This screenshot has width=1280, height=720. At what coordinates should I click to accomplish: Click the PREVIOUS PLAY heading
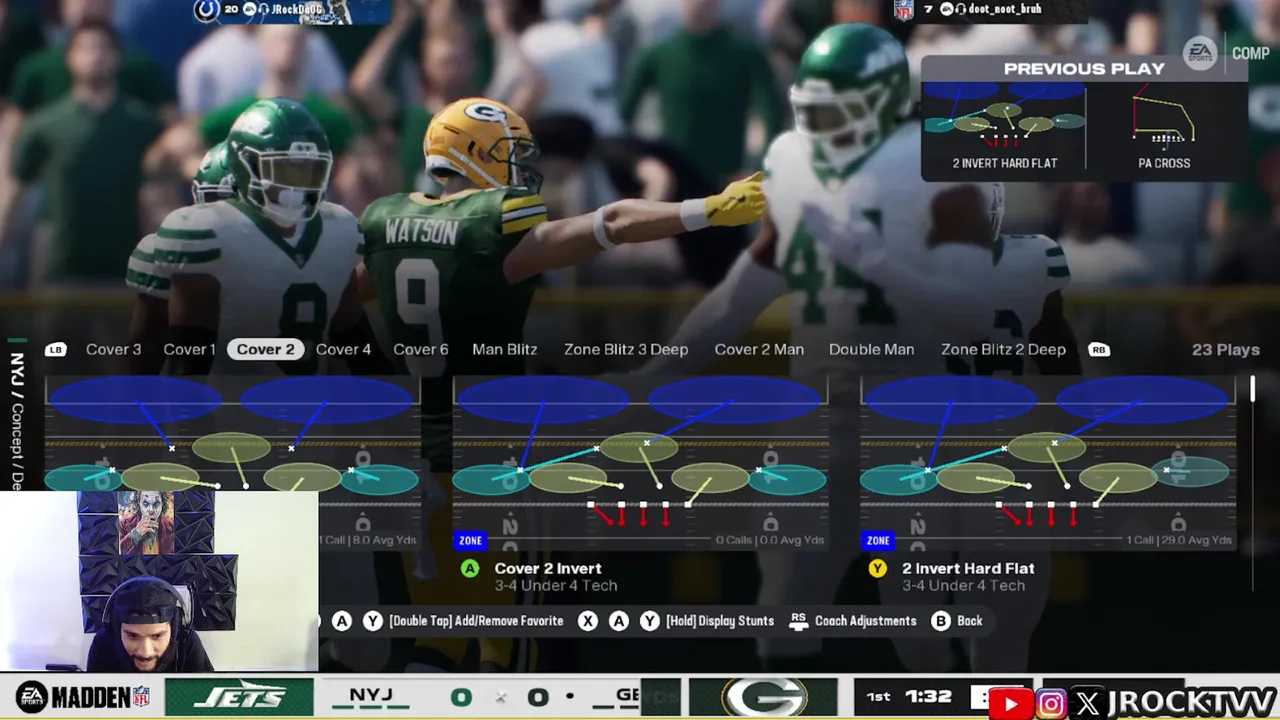click(1084, 69)
